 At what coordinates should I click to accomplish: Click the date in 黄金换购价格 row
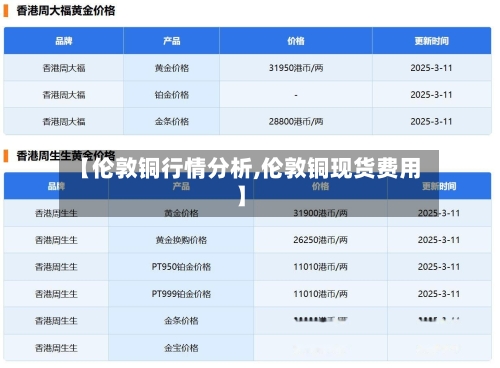(439, 240)
